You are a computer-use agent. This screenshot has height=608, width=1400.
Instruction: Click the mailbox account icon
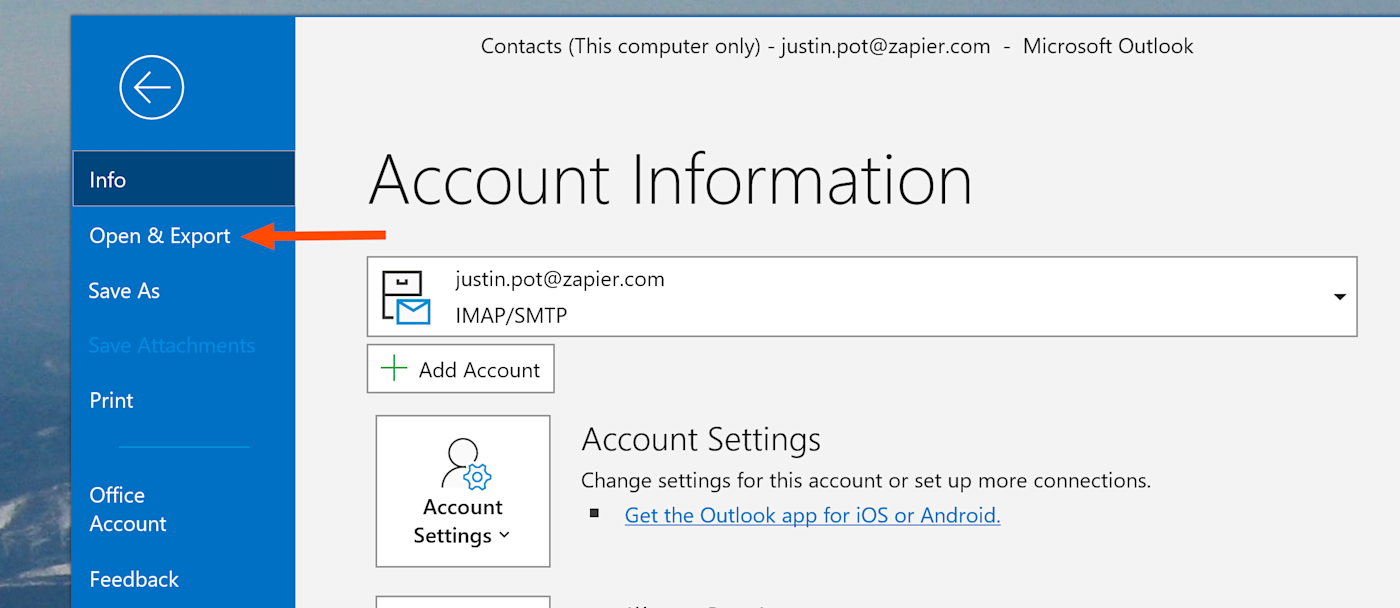point(406,298)
